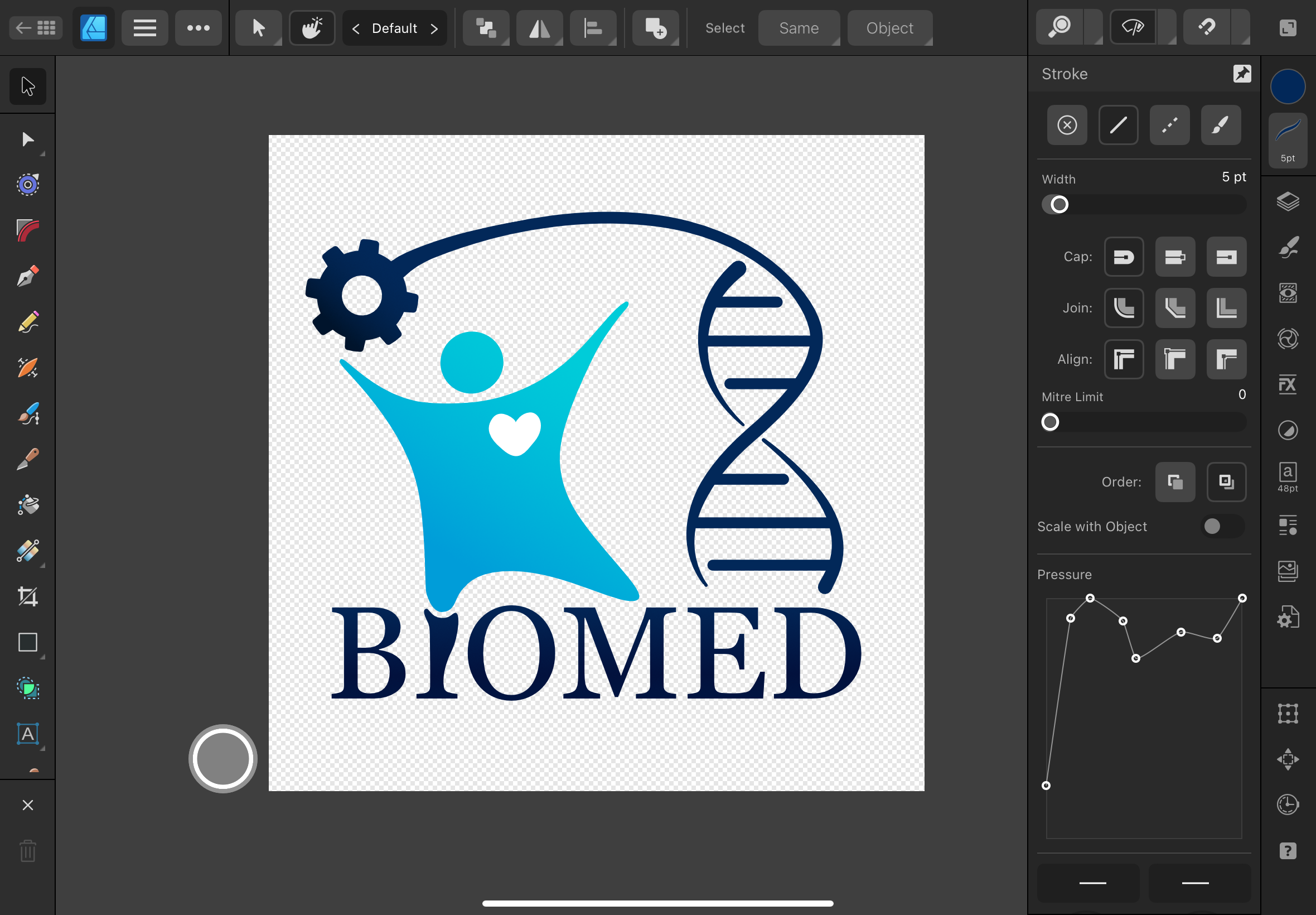Open the History studio clock icon
This screenshot has height=915, width=1316.
(1288, 805)
